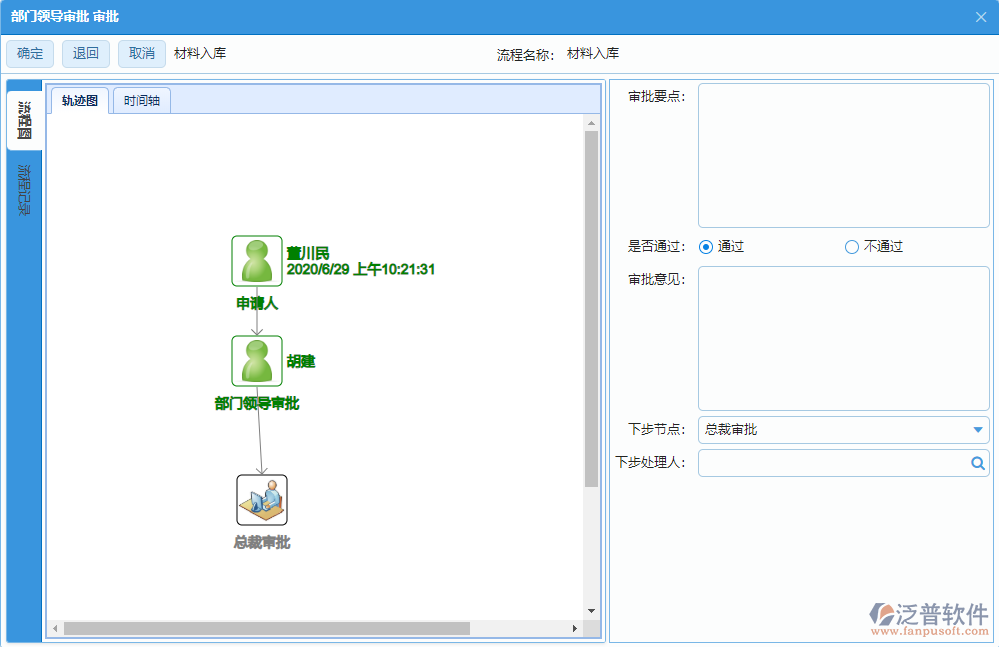
Task: Click inside the 审批意见 text area
Action: pos(844,338)
